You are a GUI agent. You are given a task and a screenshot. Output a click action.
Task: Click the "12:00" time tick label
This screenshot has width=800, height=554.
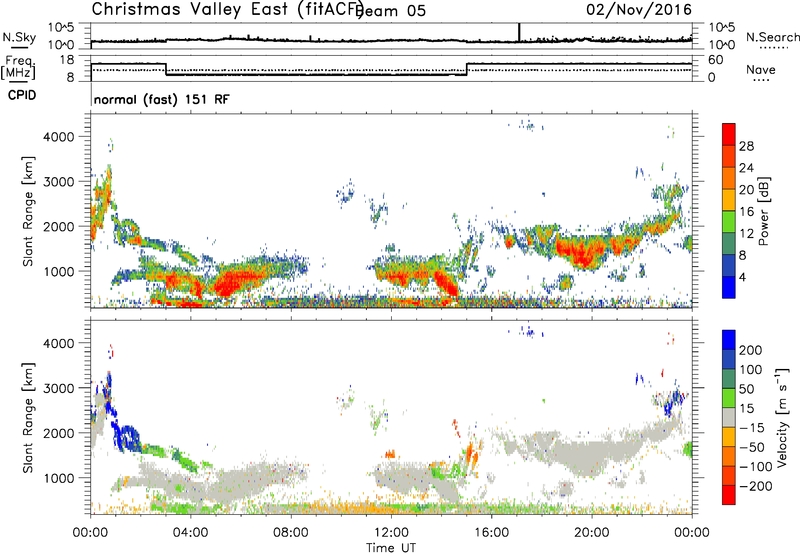[391, 533]
